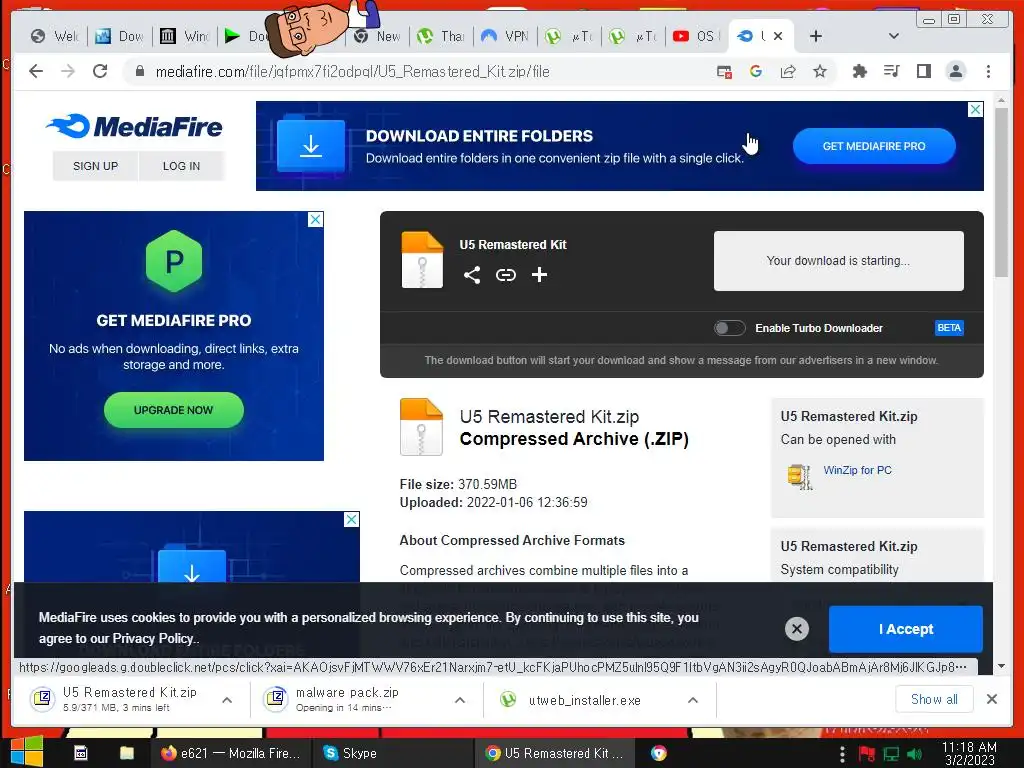This screenshot has height=768, width=1024.
Task: Click the LOG IN button
Action: tap(182, 166)
